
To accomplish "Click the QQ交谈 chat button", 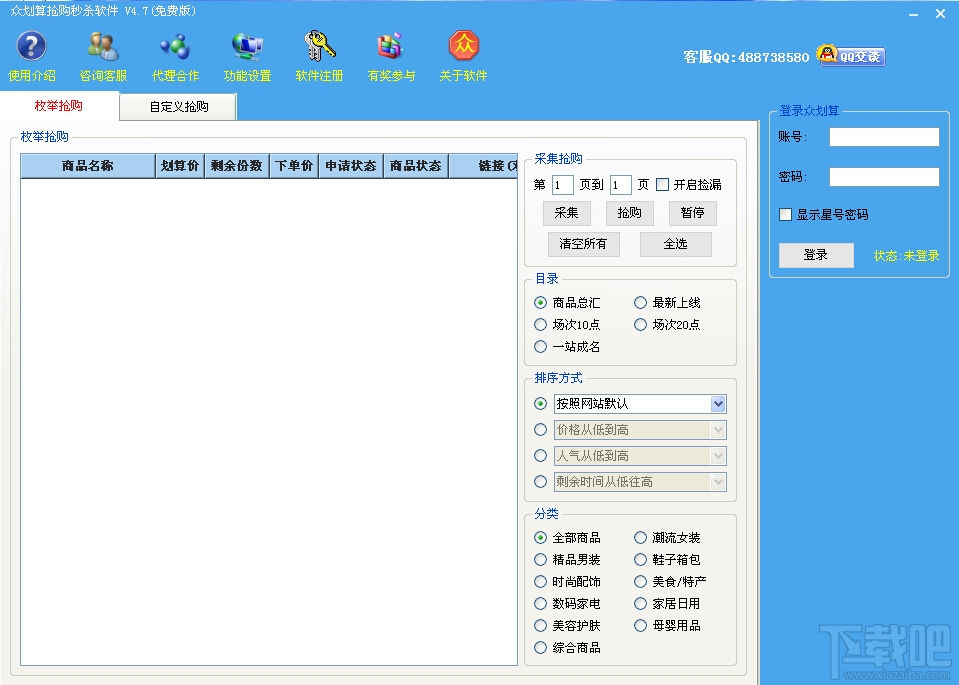I will [851, 56].
